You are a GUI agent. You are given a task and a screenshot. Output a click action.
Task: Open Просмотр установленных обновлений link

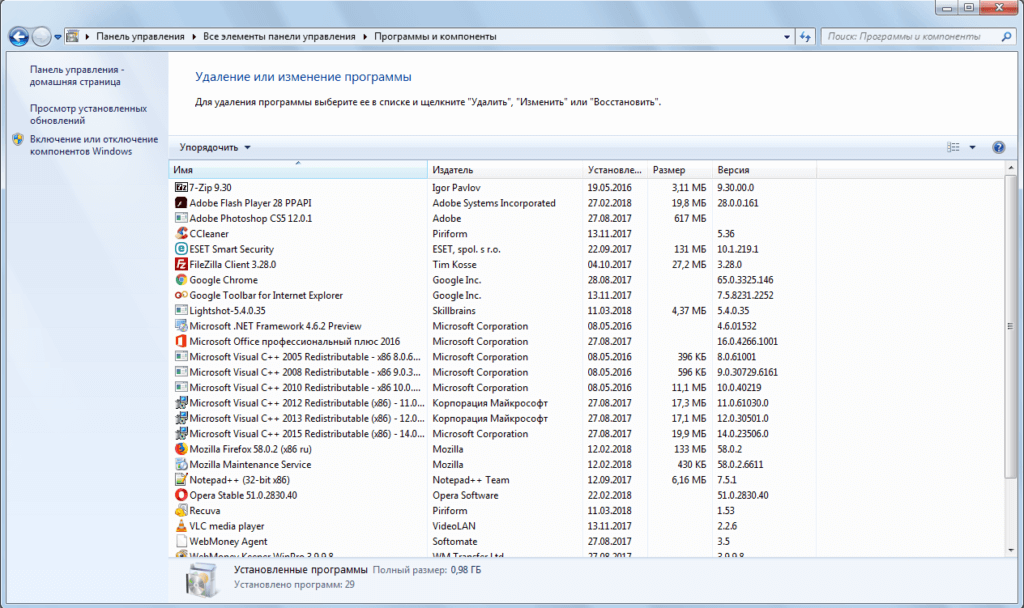pyautogui.click(x=88, y=114)
